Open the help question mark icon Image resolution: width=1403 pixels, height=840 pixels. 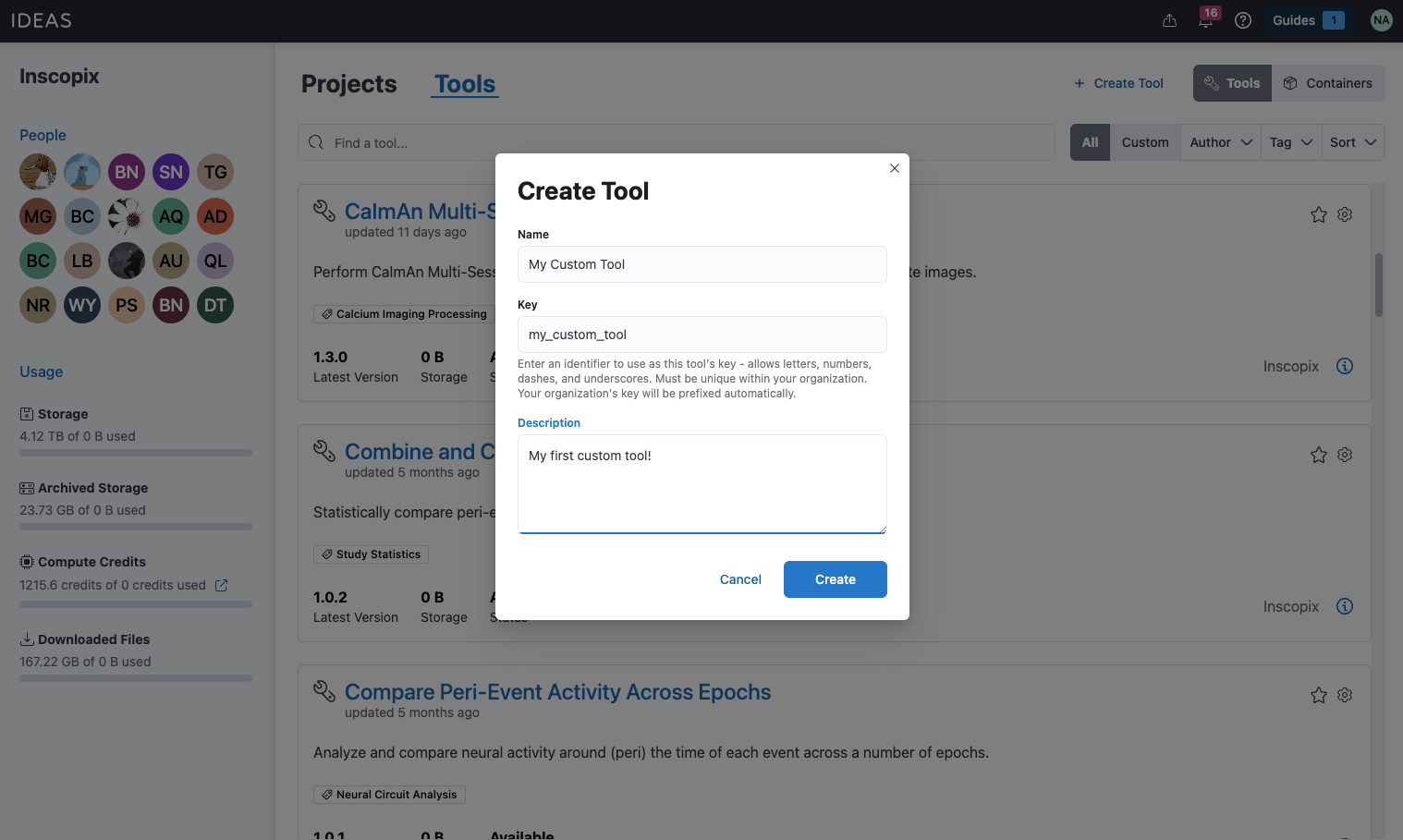coord(1243,20)
